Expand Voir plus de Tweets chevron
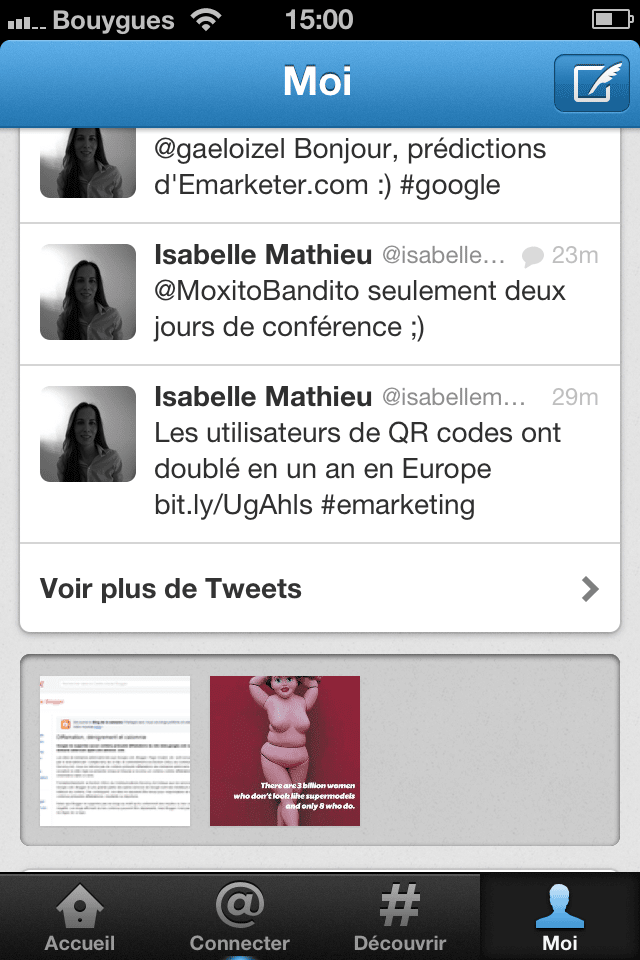The height and width of the screenshot is (960, 640). pos(590,589)
